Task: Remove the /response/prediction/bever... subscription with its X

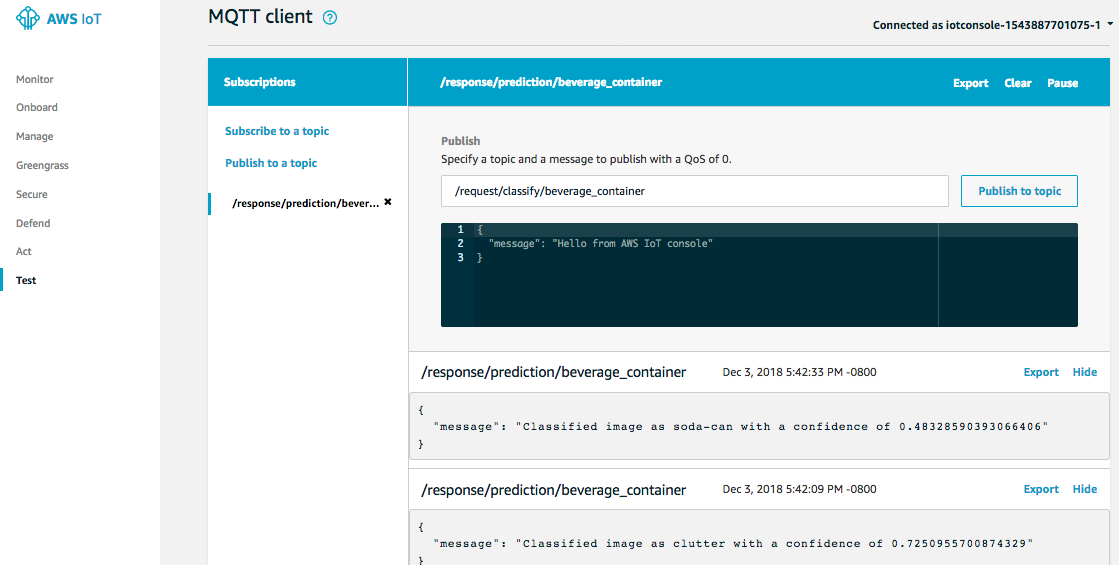Action: click(388, 202)
